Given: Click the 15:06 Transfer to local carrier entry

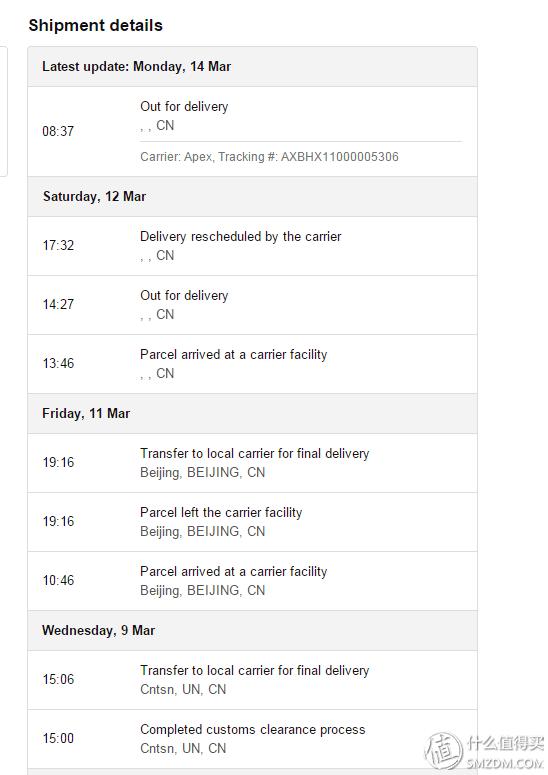Looking at the screenshot, I should click(253, 680).
